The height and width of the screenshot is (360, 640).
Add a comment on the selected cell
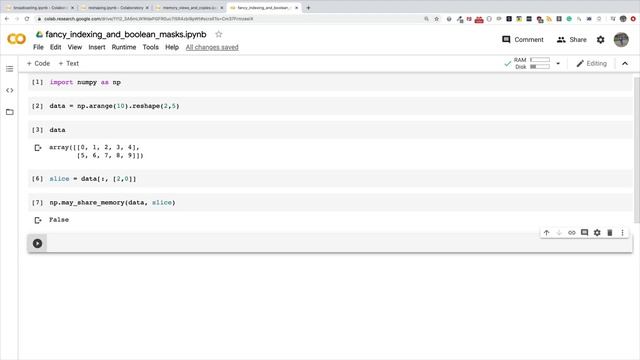(x=584, y=233)
